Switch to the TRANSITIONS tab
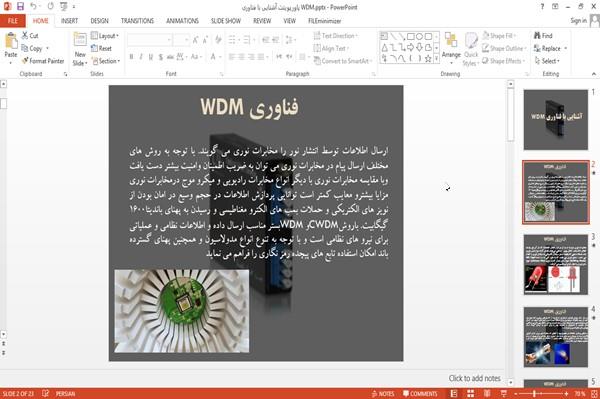 click(137, 21)
